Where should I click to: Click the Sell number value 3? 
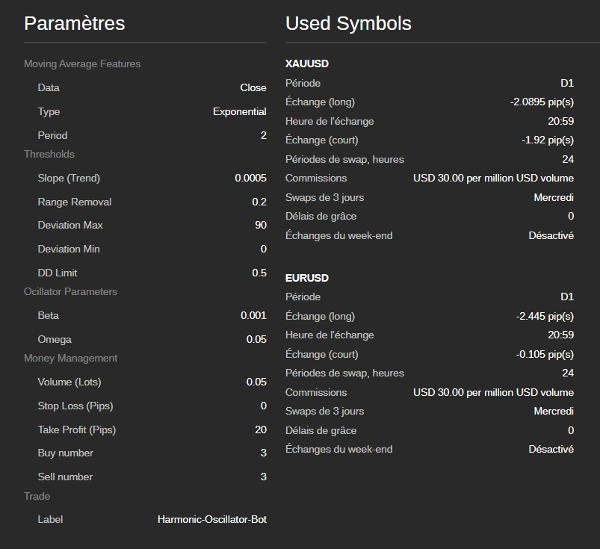pyautogui.click(x=263, y=477)
